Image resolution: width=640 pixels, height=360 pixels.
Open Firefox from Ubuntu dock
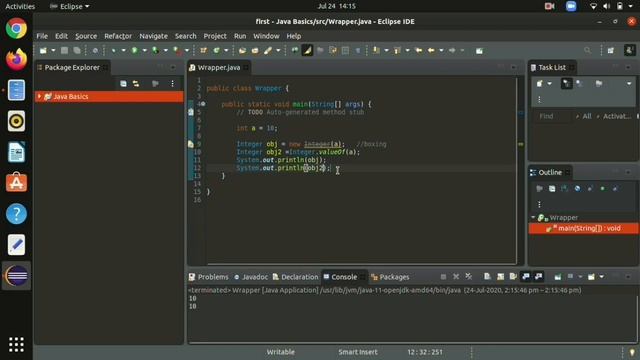pos(16,60)
